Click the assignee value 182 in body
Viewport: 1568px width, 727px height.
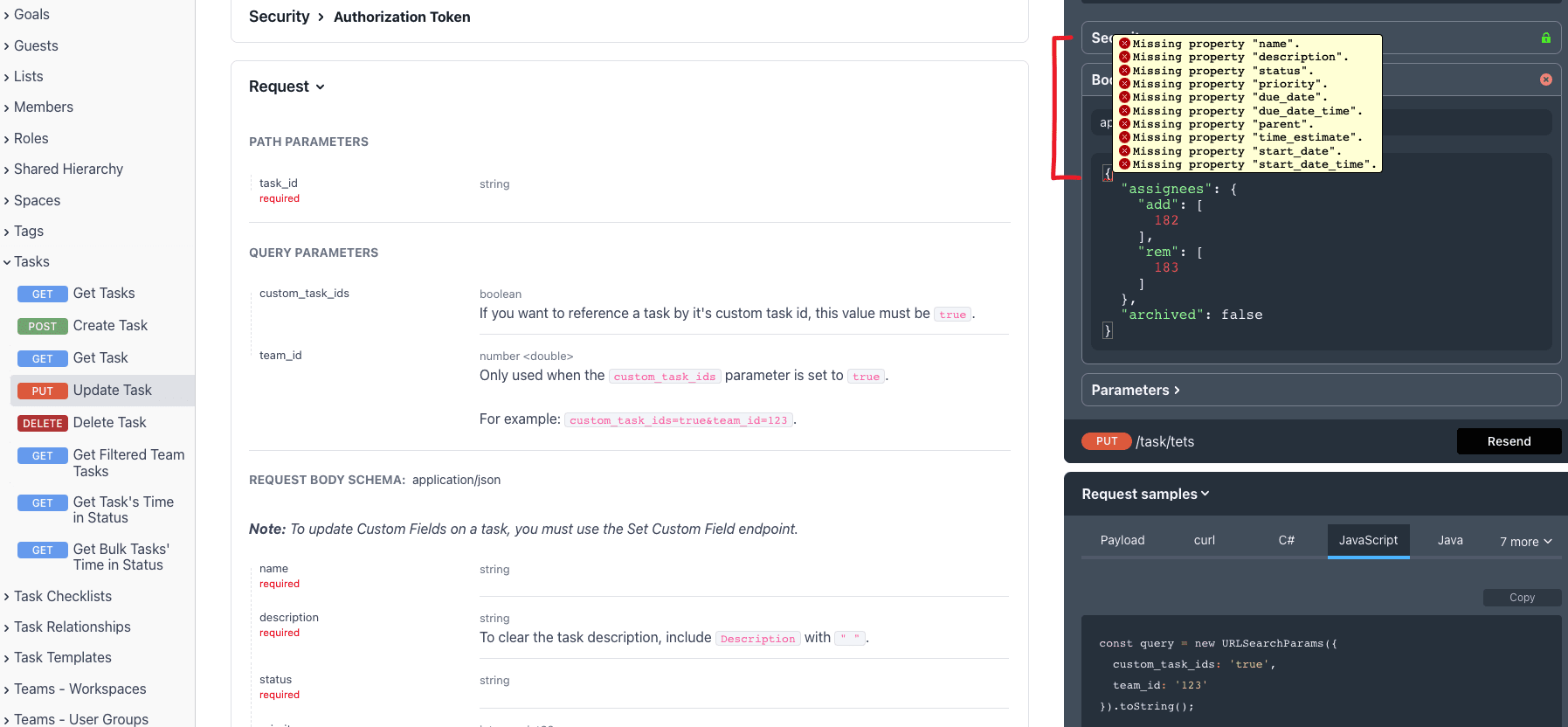point(1166,221)
